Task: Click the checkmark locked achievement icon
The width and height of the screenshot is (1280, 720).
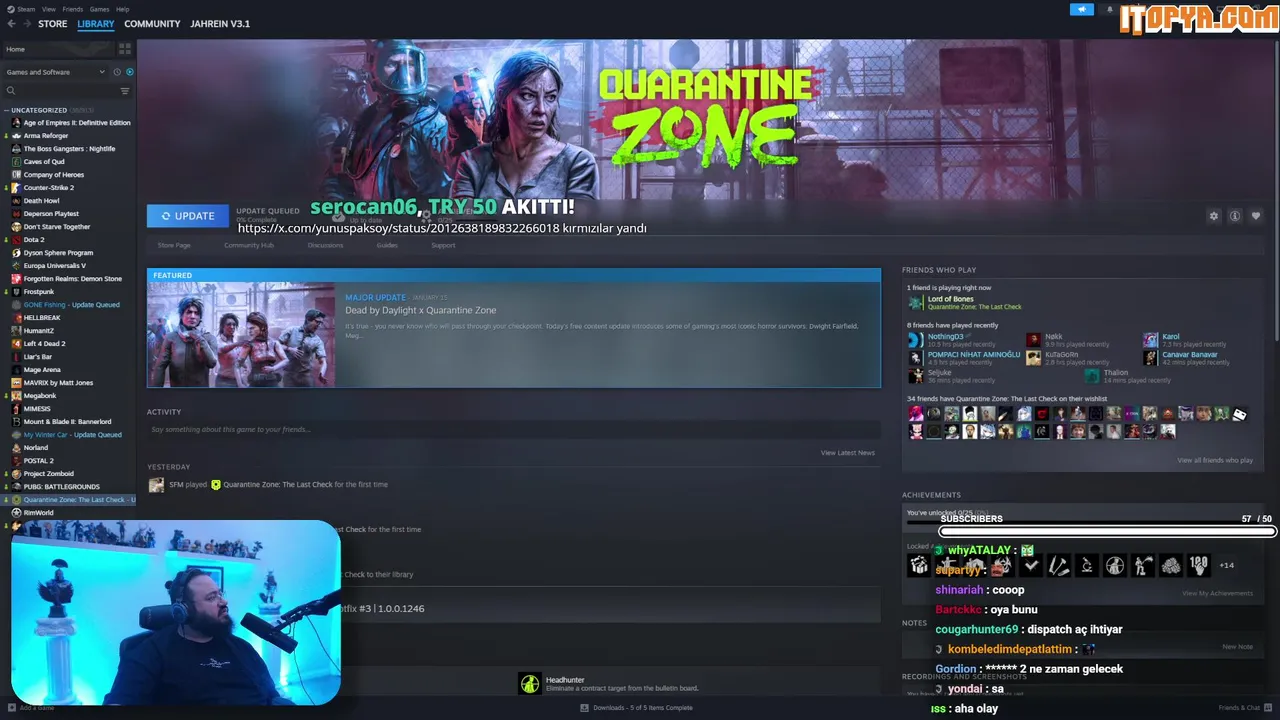Action: pyautogui.click(x=1031, y=566)
